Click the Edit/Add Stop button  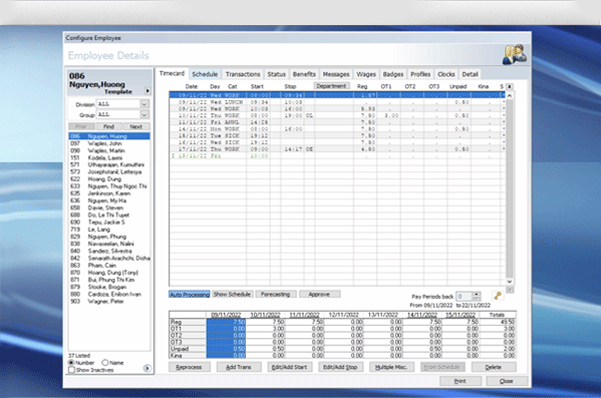340,367
